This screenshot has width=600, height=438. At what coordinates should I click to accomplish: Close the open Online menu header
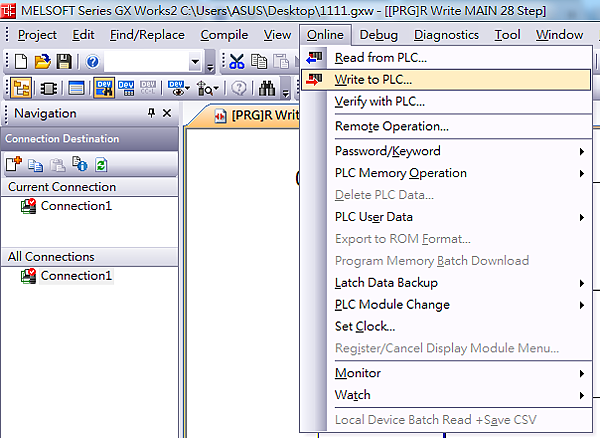click(325, 35)
